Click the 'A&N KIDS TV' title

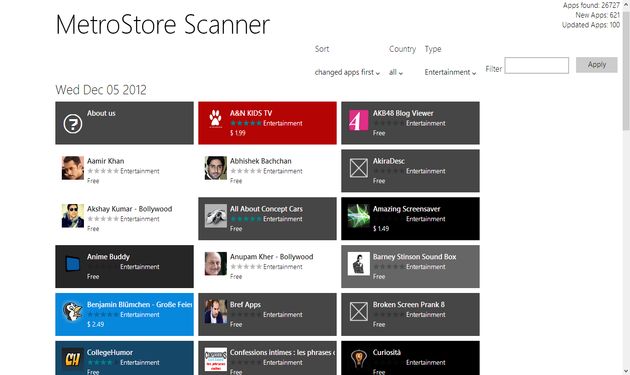tap(251, 113)
